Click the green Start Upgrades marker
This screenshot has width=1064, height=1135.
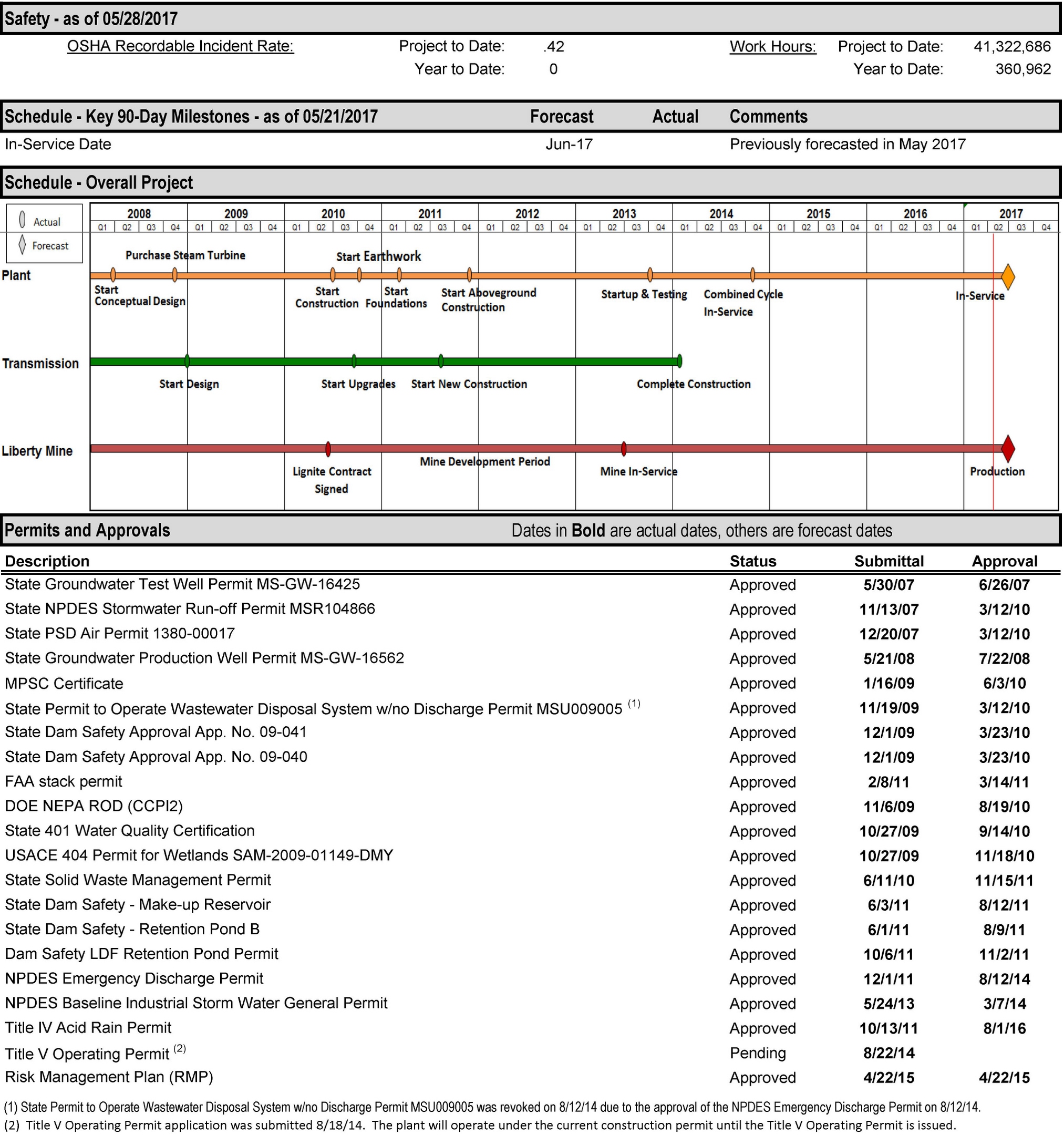pos(354,361)
